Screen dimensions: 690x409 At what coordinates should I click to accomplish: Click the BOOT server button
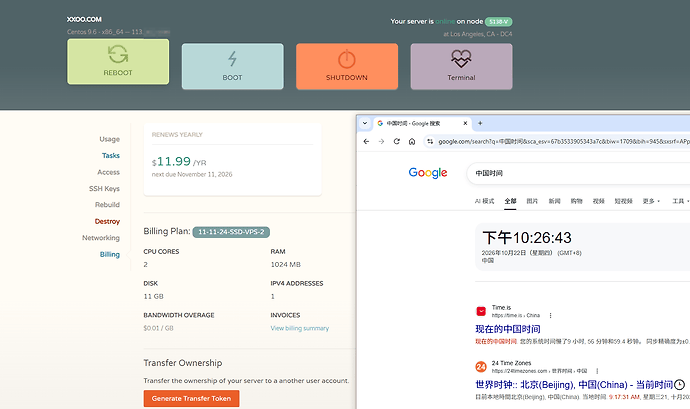click(x=232, y=66)
